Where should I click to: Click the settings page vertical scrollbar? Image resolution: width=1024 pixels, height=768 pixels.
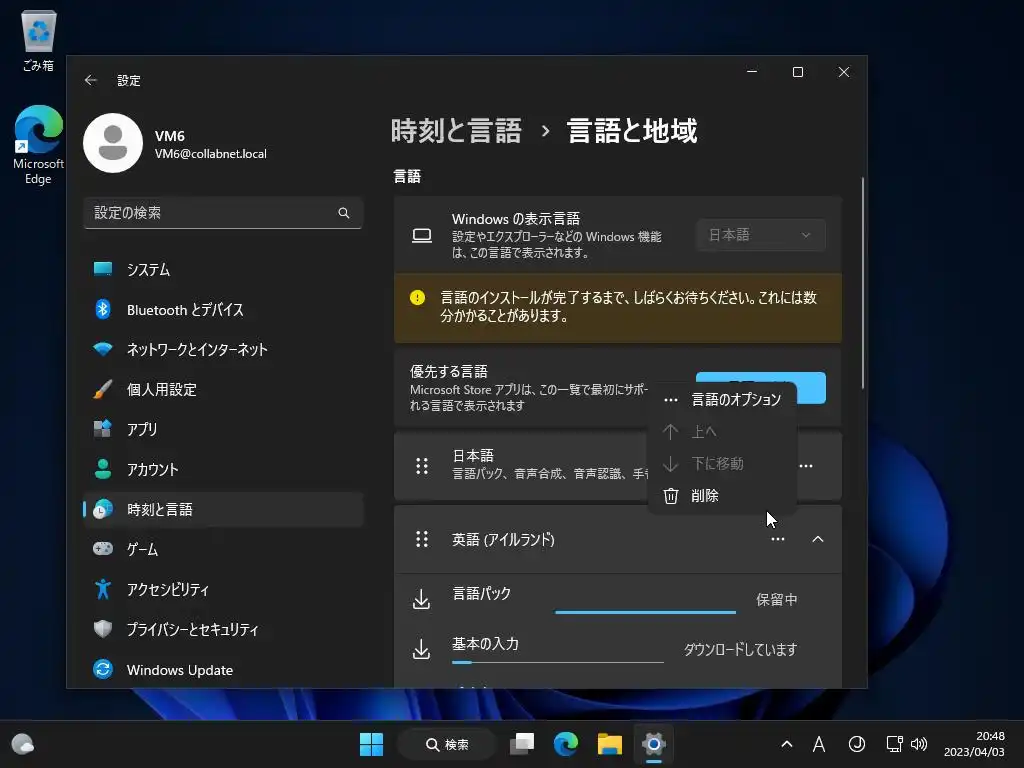tap(863, 283)
